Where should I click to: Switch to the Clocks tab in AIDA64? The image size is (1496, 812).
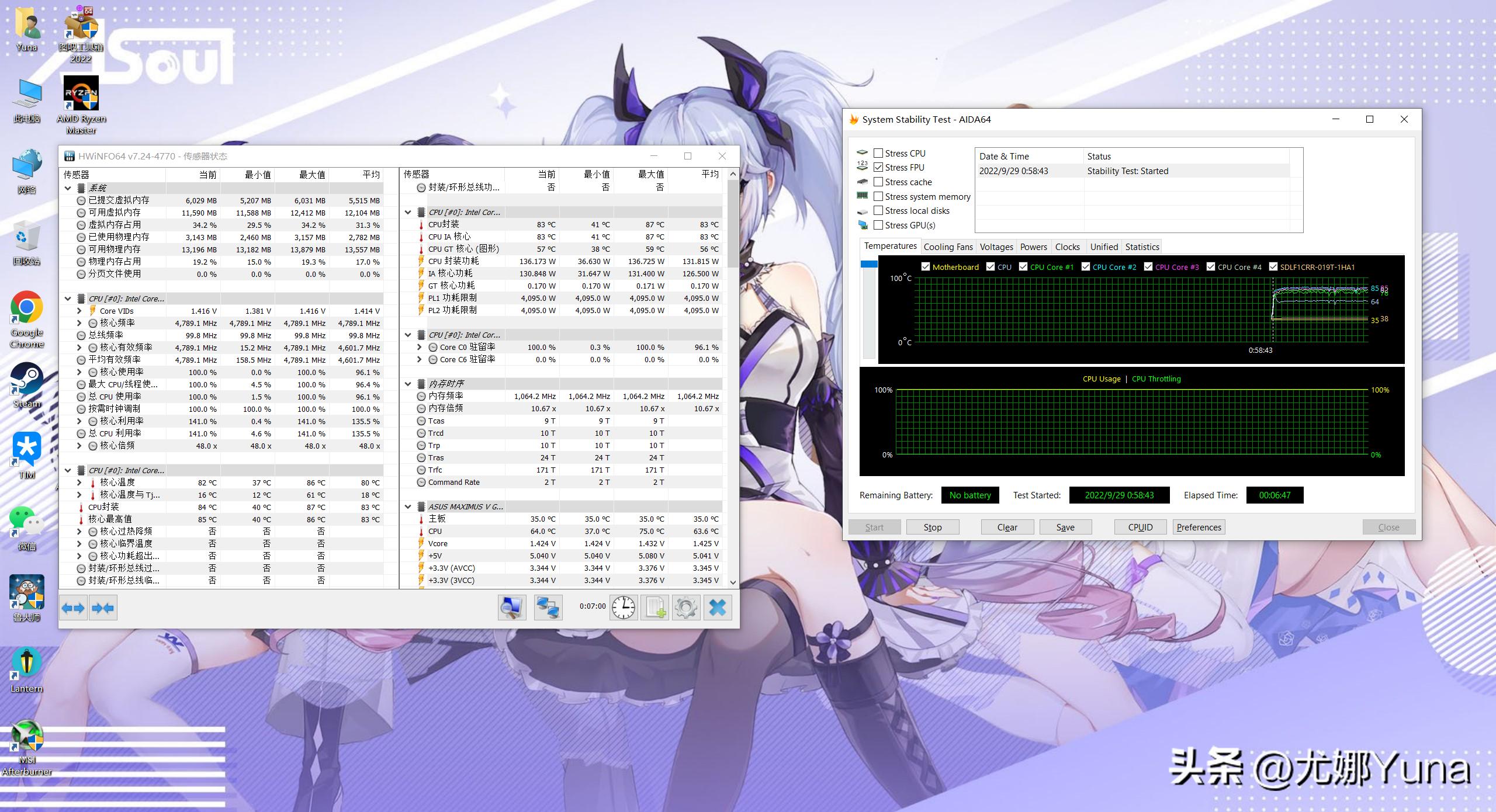pyautogui.click(x=1068, y=247)
